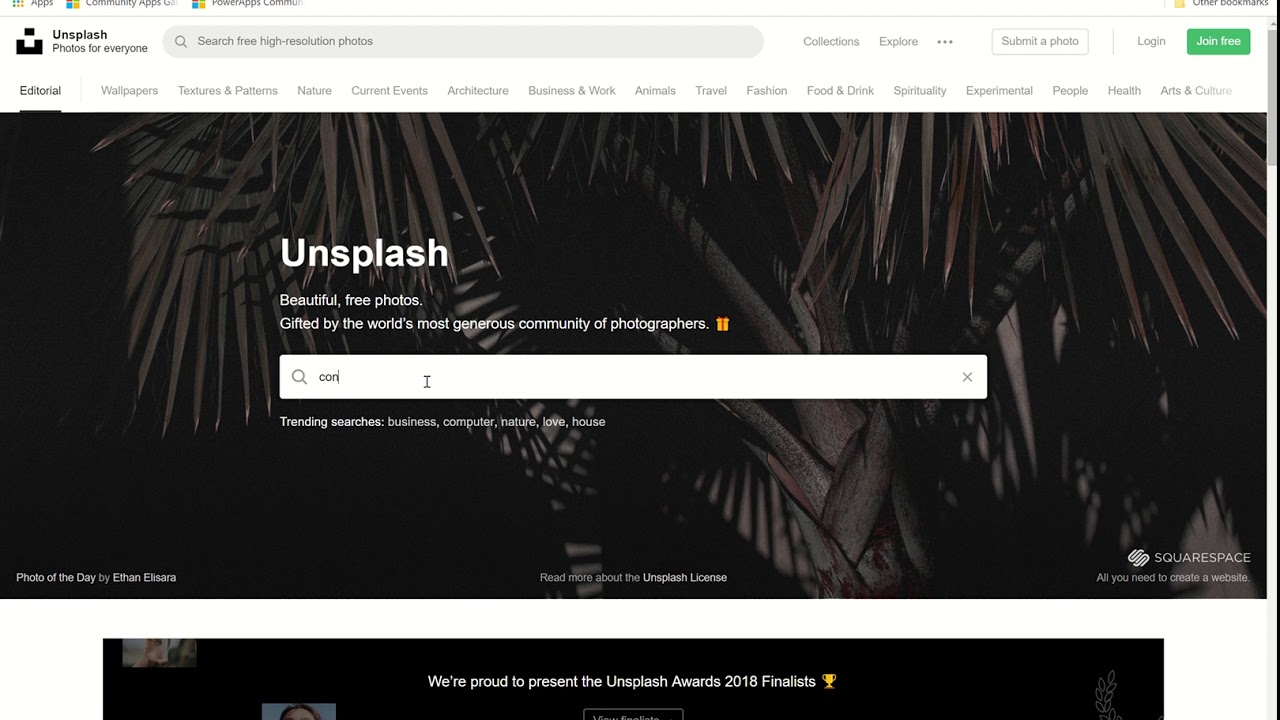
Task: Focus the top search free photos field
Action: (463, 41)
